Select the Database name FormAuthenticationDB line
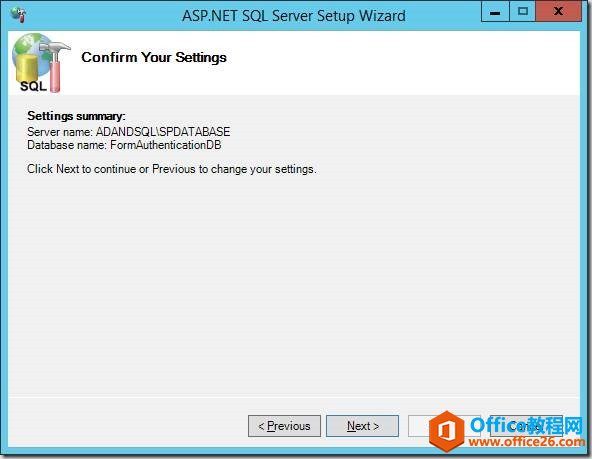The image size is (592, 459). 124,145
